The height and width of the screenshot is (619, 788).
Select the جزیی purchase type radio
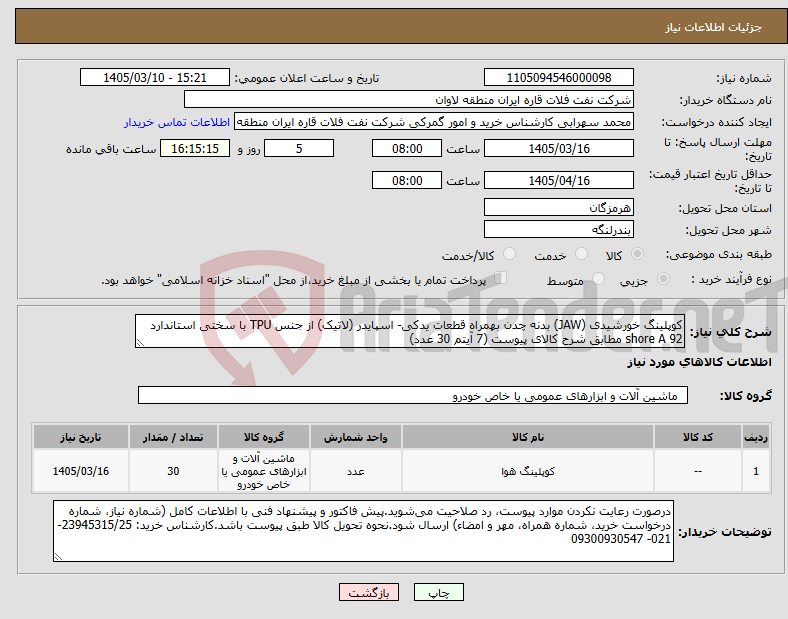tap(663, 279)
